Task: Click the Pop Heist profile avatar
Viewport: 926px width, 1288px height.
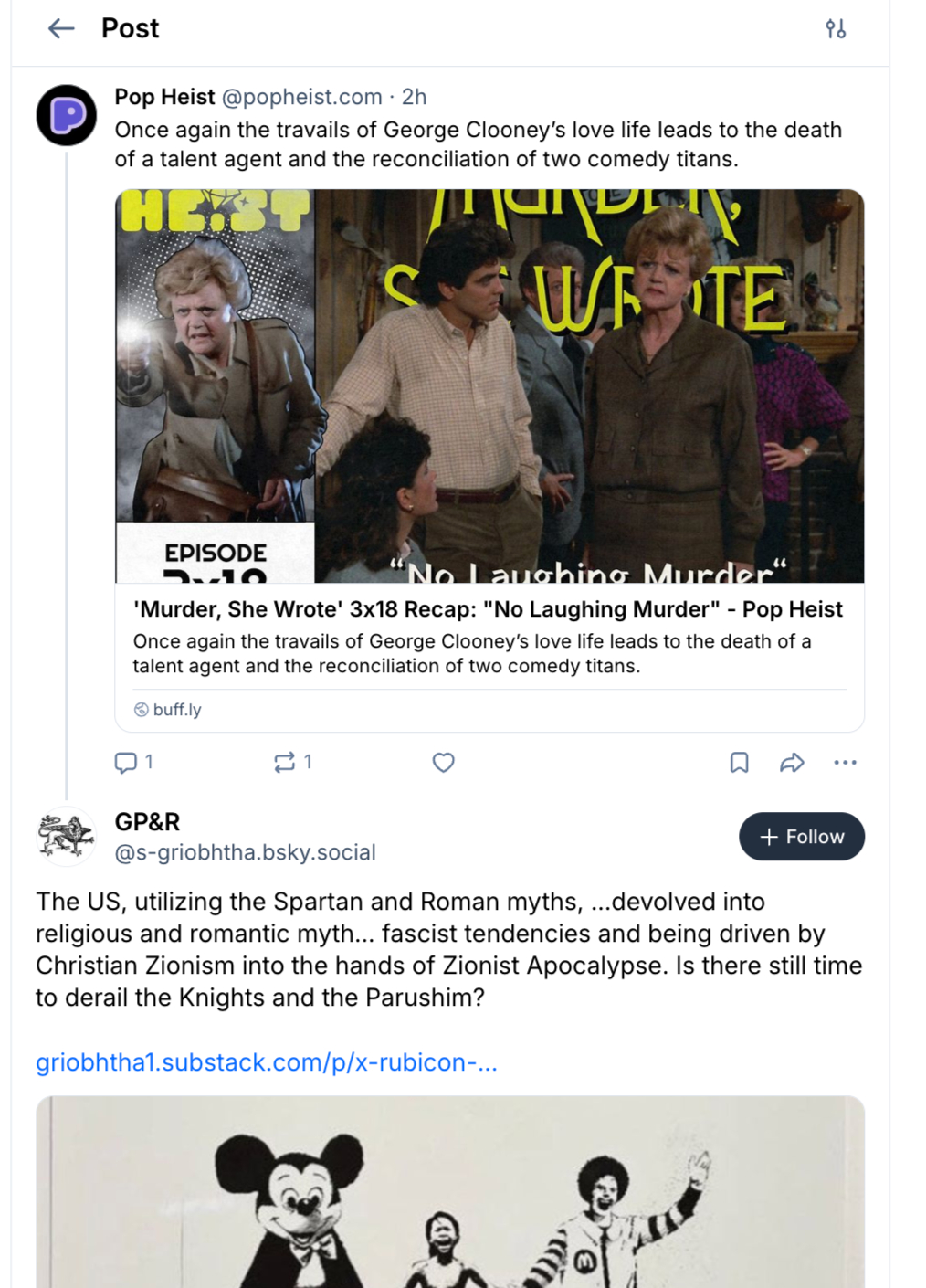Action: click(67, 115)
